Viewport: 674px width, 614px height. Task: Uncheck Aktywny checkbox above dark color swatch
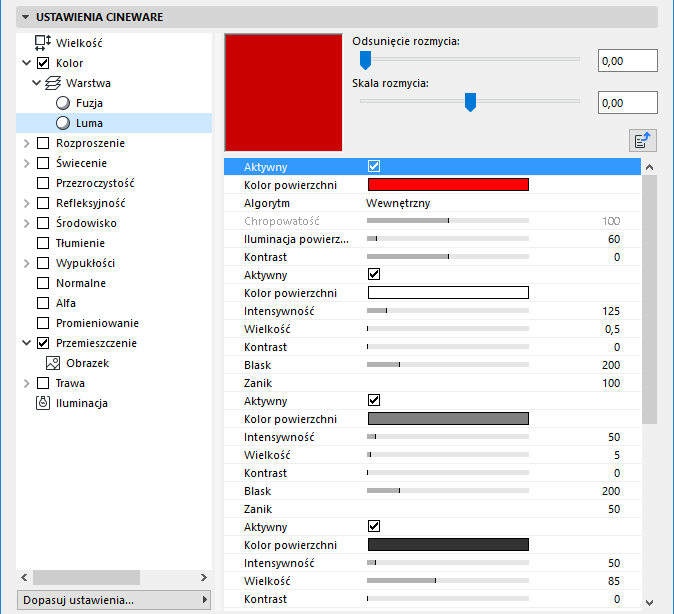374,526
